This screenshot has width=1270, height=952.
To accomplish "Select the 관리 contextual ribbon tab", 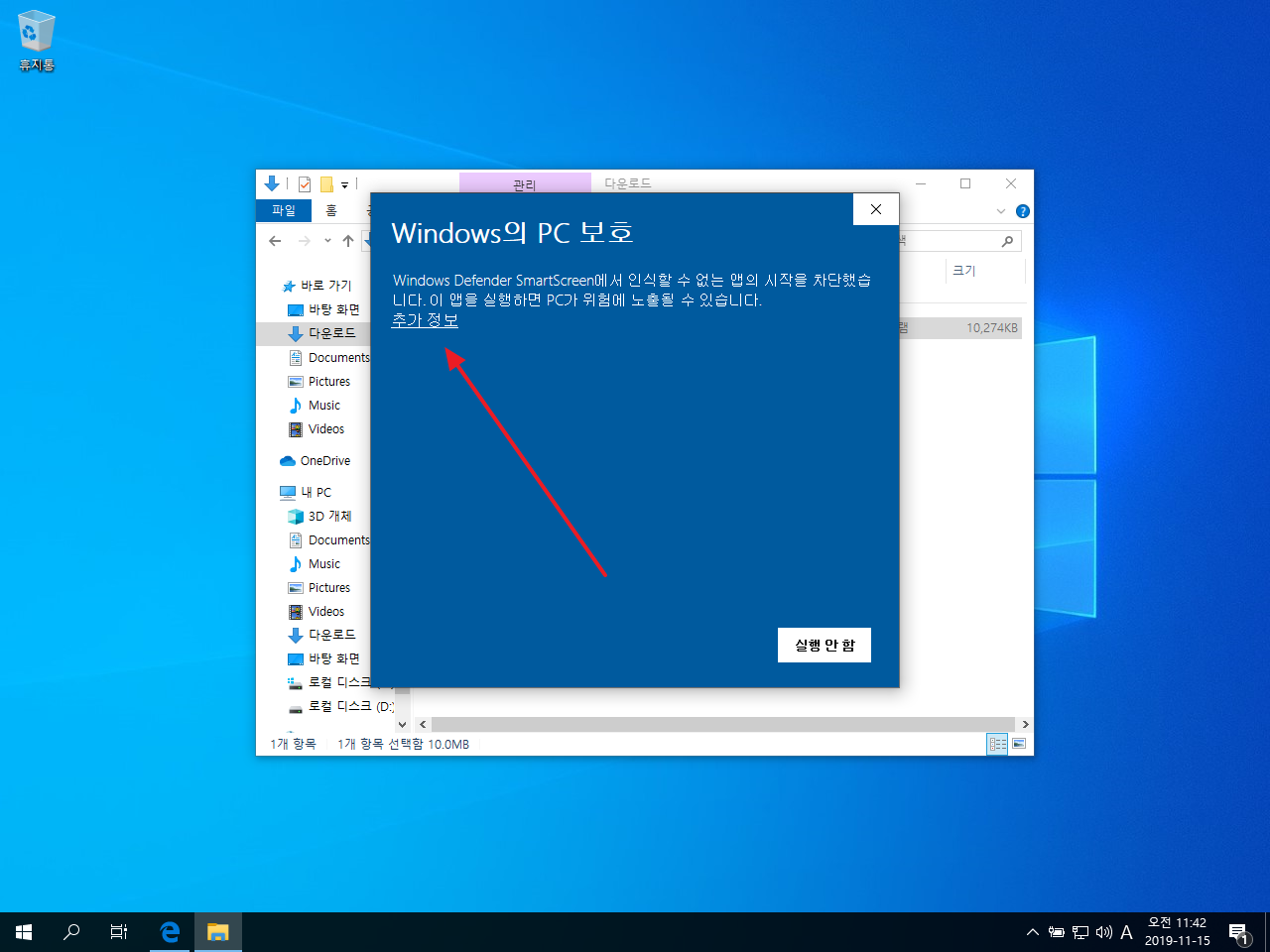I will pyautogui.click(x=524, y=184).
